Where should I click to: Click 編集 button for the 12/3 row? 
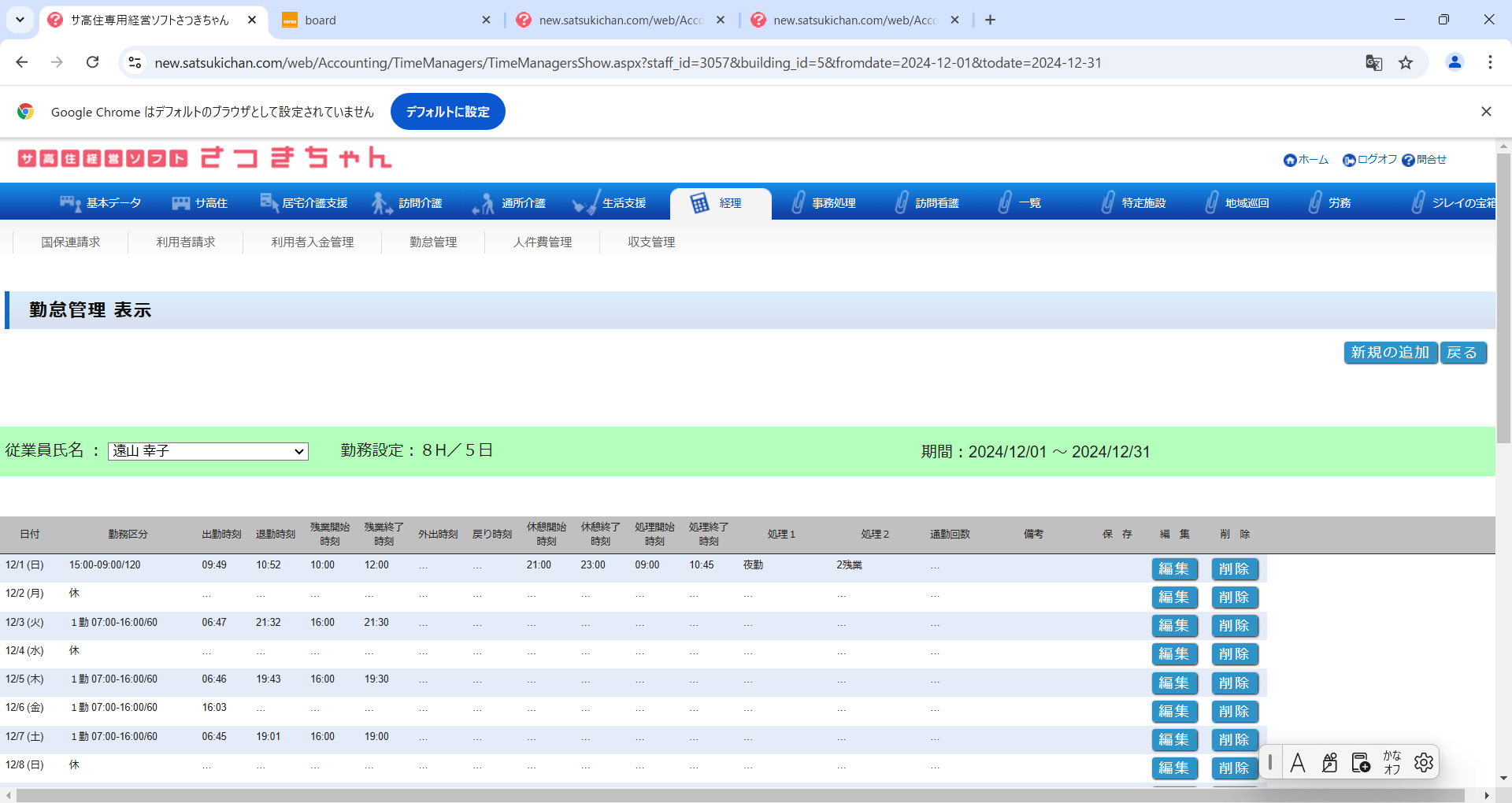[1174, 626]
